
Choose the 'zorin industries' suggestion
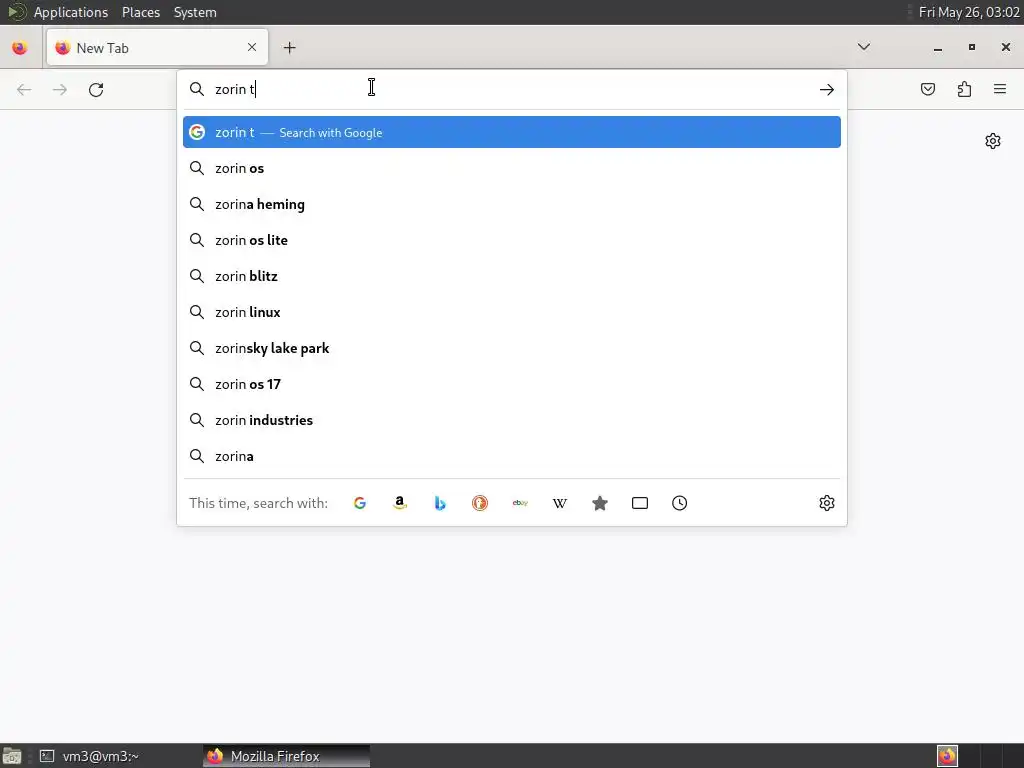point(511,420)
